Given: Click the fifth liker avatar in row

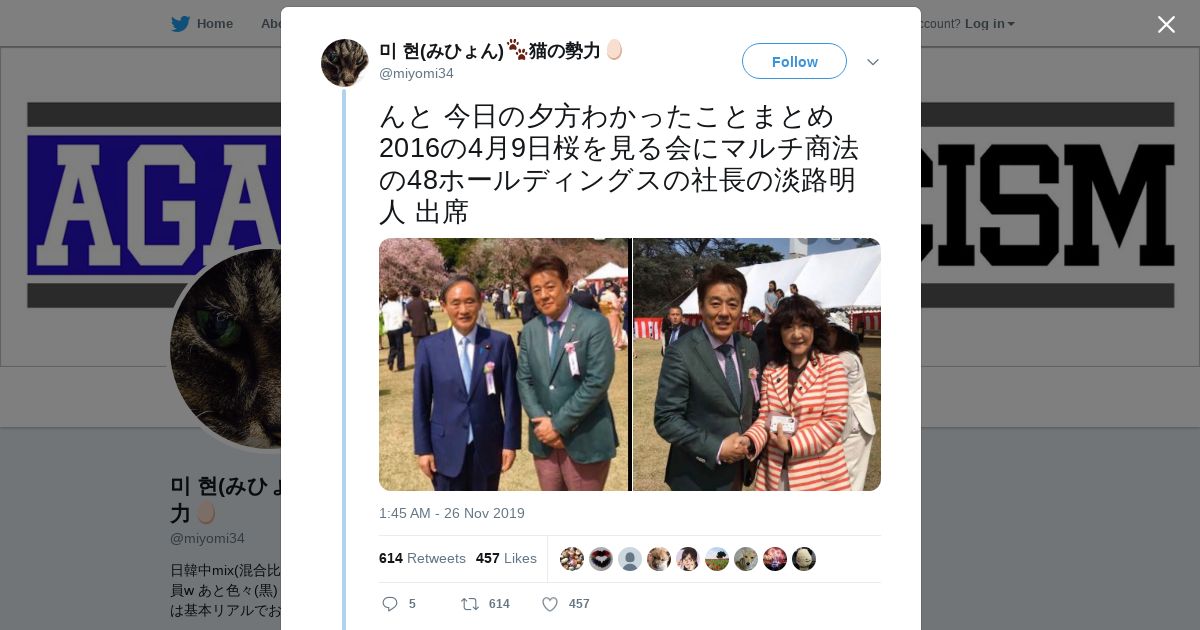Looking at the screenshot, I should pos(688,559).
